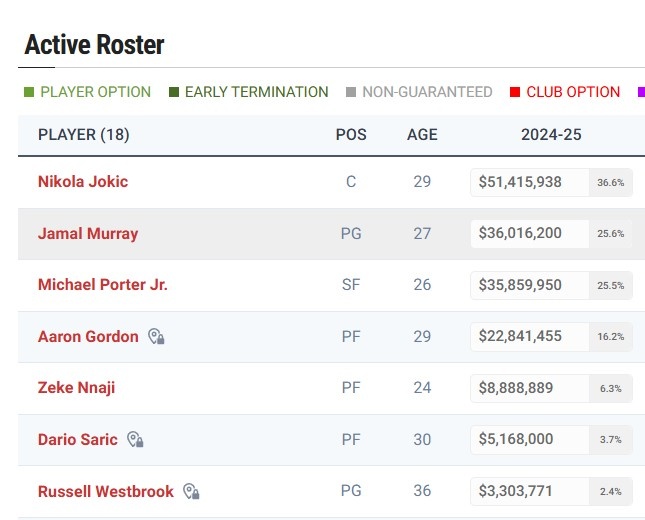Sort by the 2024-25 salary column
The width and height of the screenshot is (645, 520).
551,135
